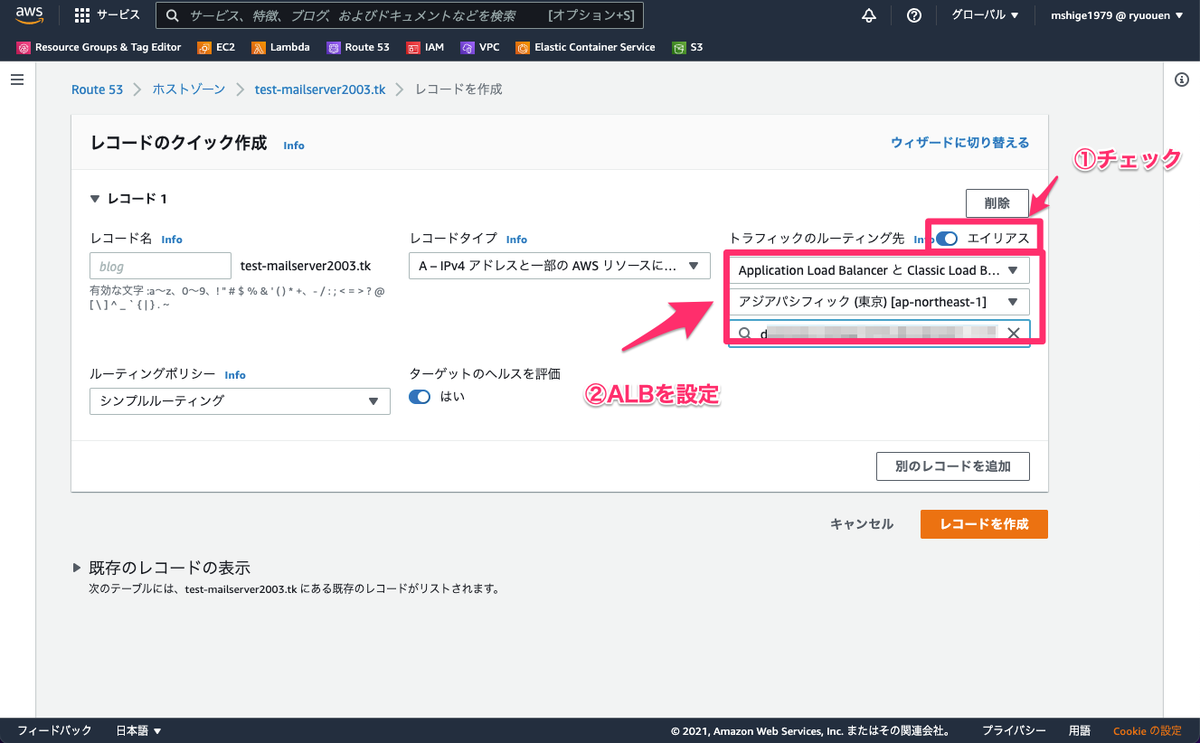Open EC2 from the favorites bar
The image size is (1200, 743).
pyautogui.click(x=215, y=46)
